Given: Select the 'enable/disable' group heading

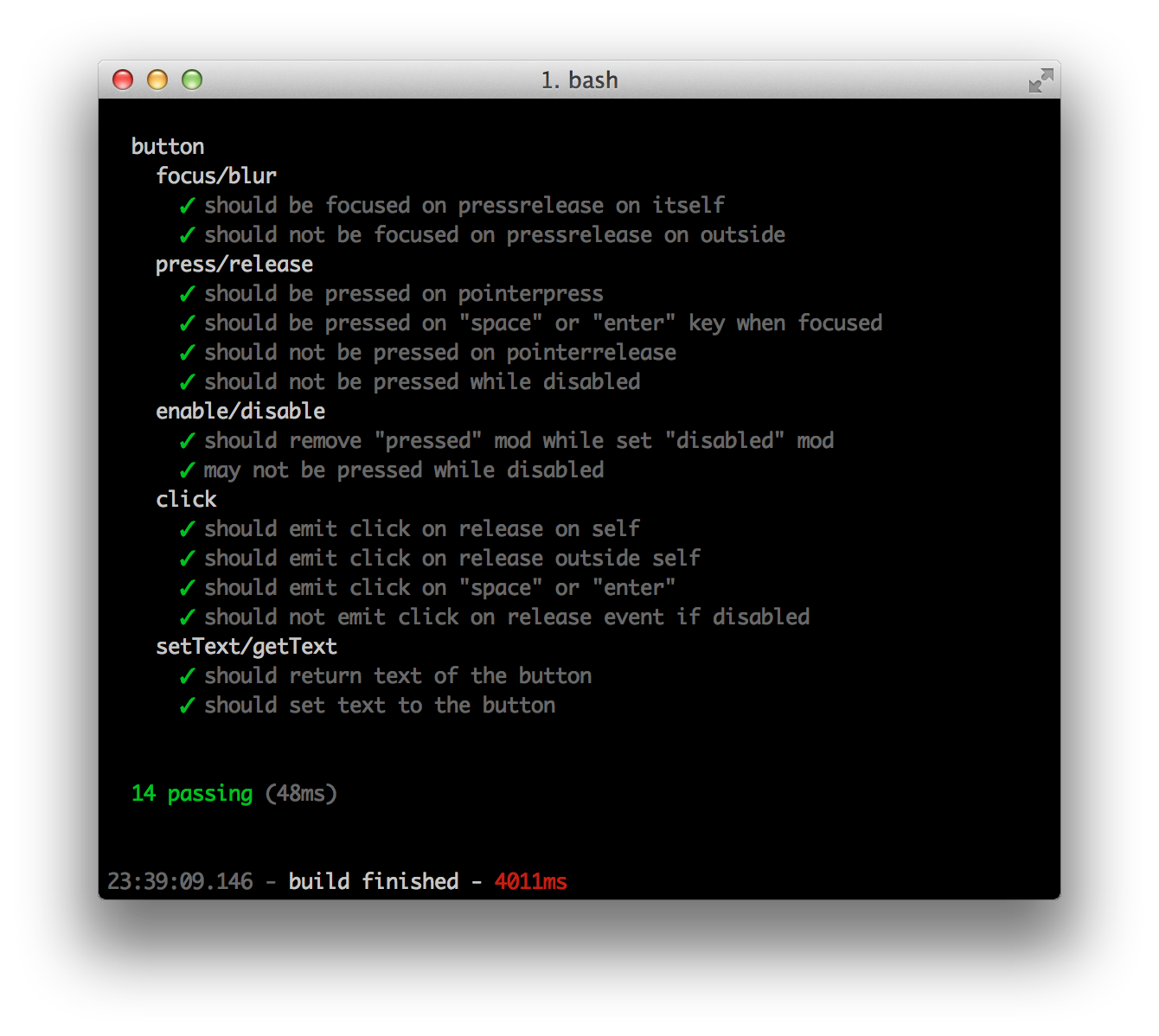Looking at the screenshot, I should [x=240, y=411].
